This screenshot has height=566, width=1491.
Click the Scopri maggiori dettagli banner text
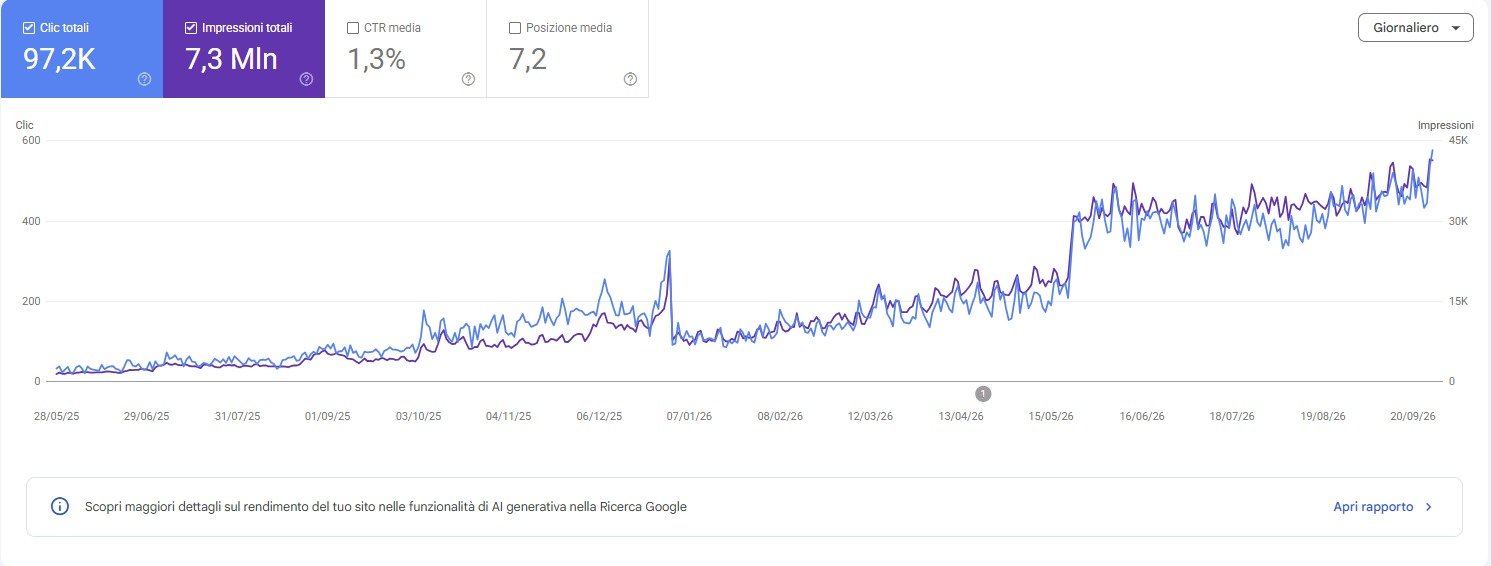coord(386,507)
